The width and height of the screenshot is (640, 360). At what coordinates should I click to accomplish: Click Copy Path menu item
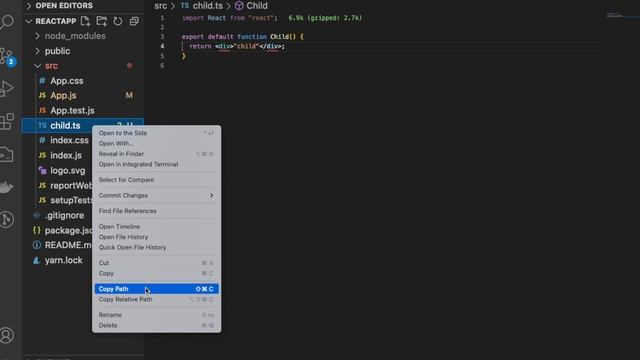click(x=156, y=289)
